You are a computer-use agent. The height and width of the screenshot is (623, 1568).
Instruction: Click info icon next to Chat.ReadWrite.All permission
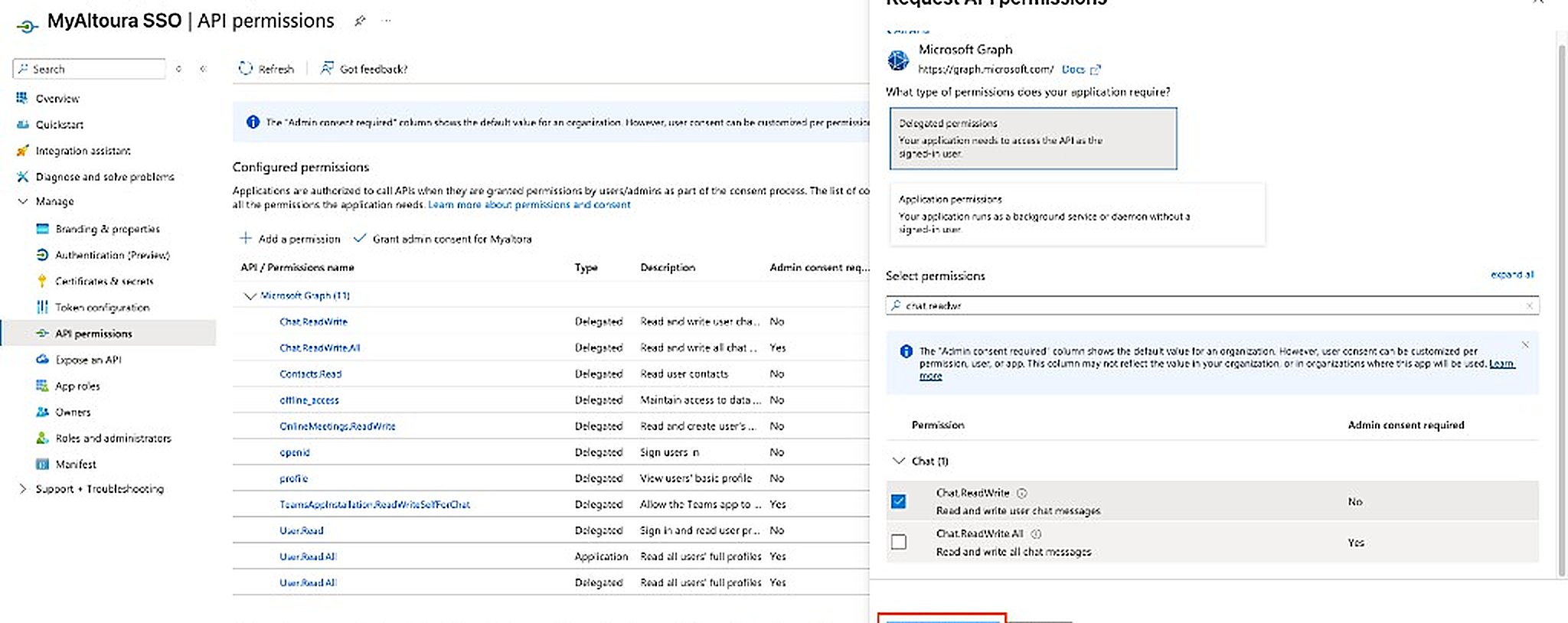point(1036,533)
